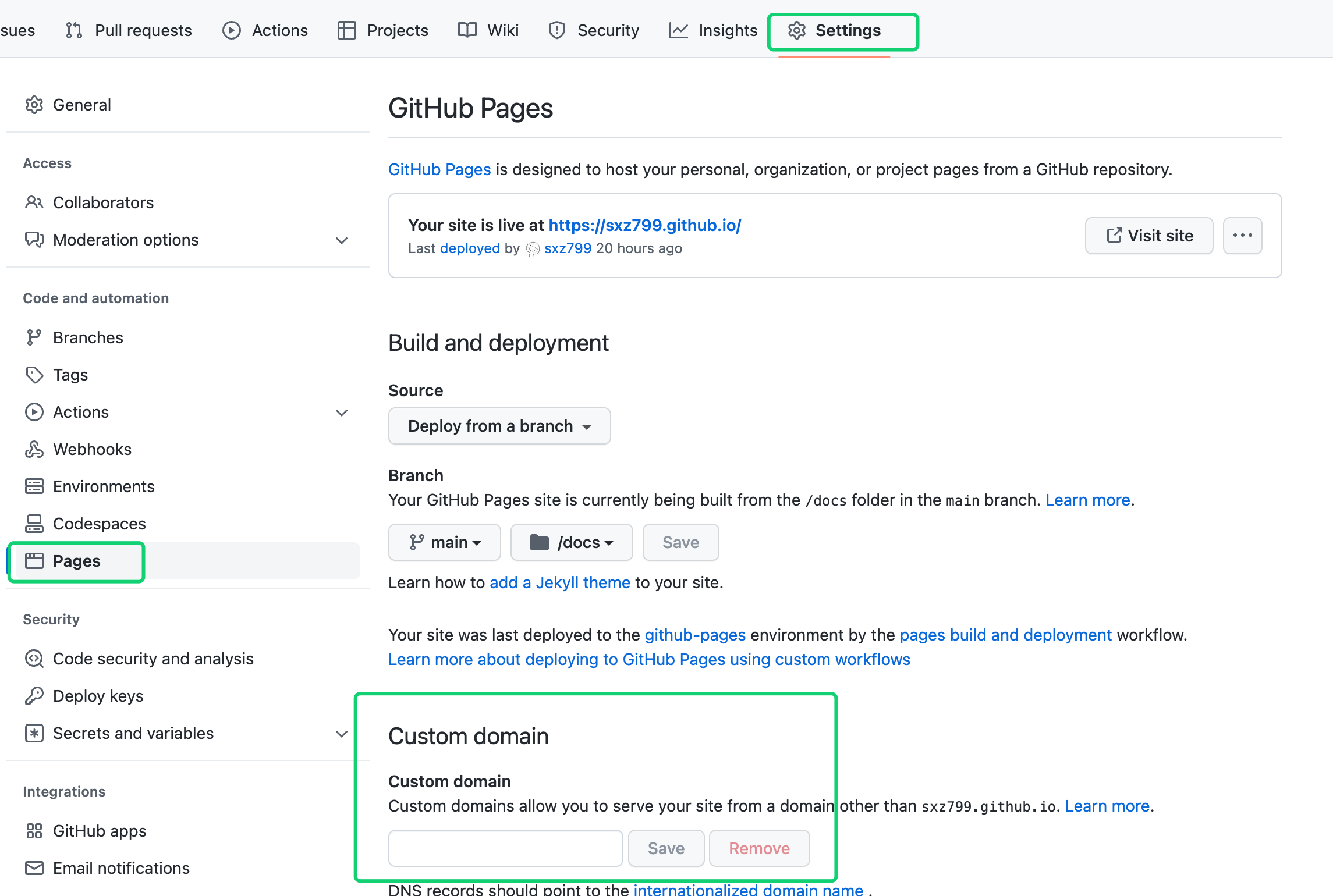Image resolution: width=1333 pixels, height=896 pixels.
Task: Click the folder icon in the /docs selector
Action: 540,542
